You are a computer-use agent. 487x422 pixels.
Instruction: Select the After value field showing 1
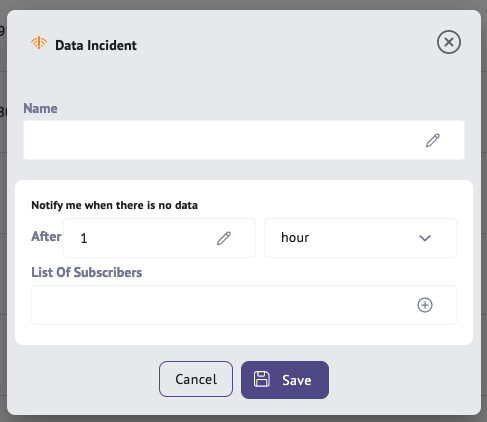[159, 238]
